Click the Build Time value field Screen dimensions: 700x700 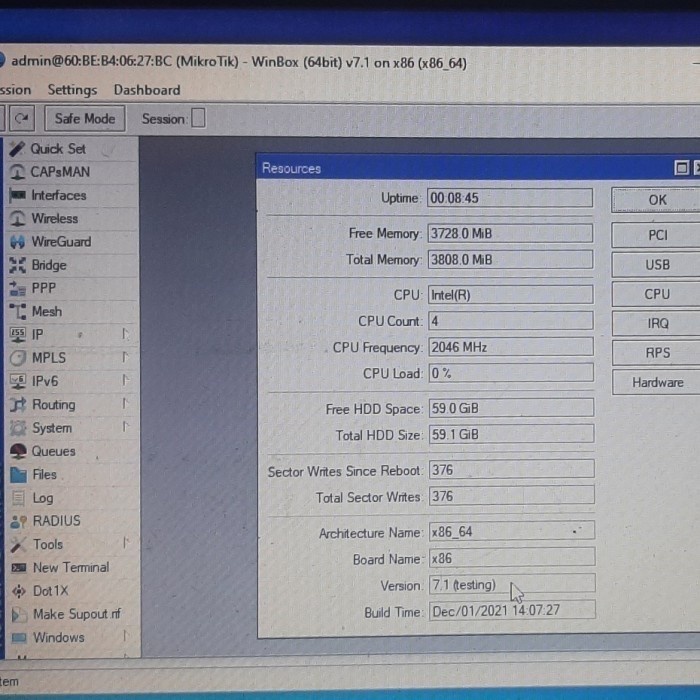pos(512,611)
